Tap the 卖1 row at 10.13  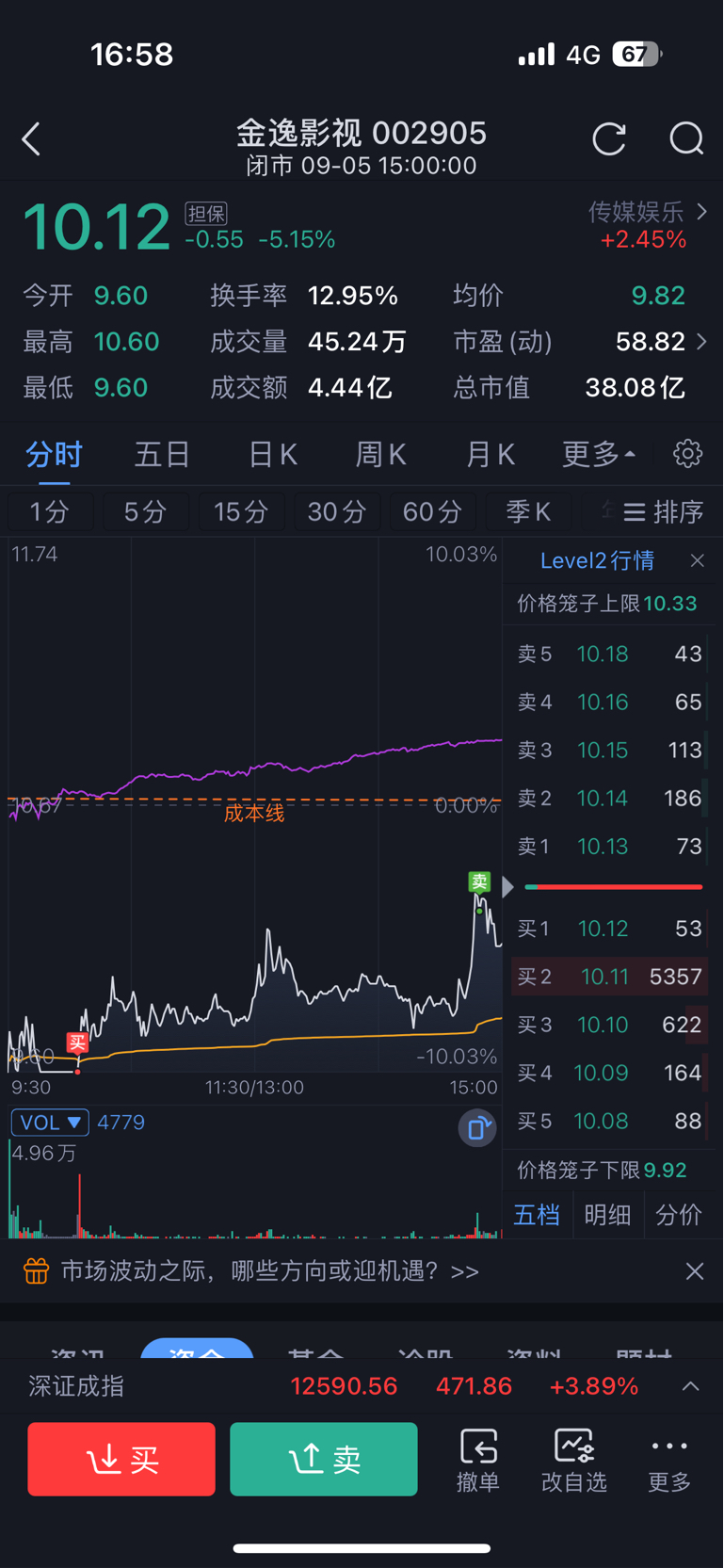(x=610, y=846)
